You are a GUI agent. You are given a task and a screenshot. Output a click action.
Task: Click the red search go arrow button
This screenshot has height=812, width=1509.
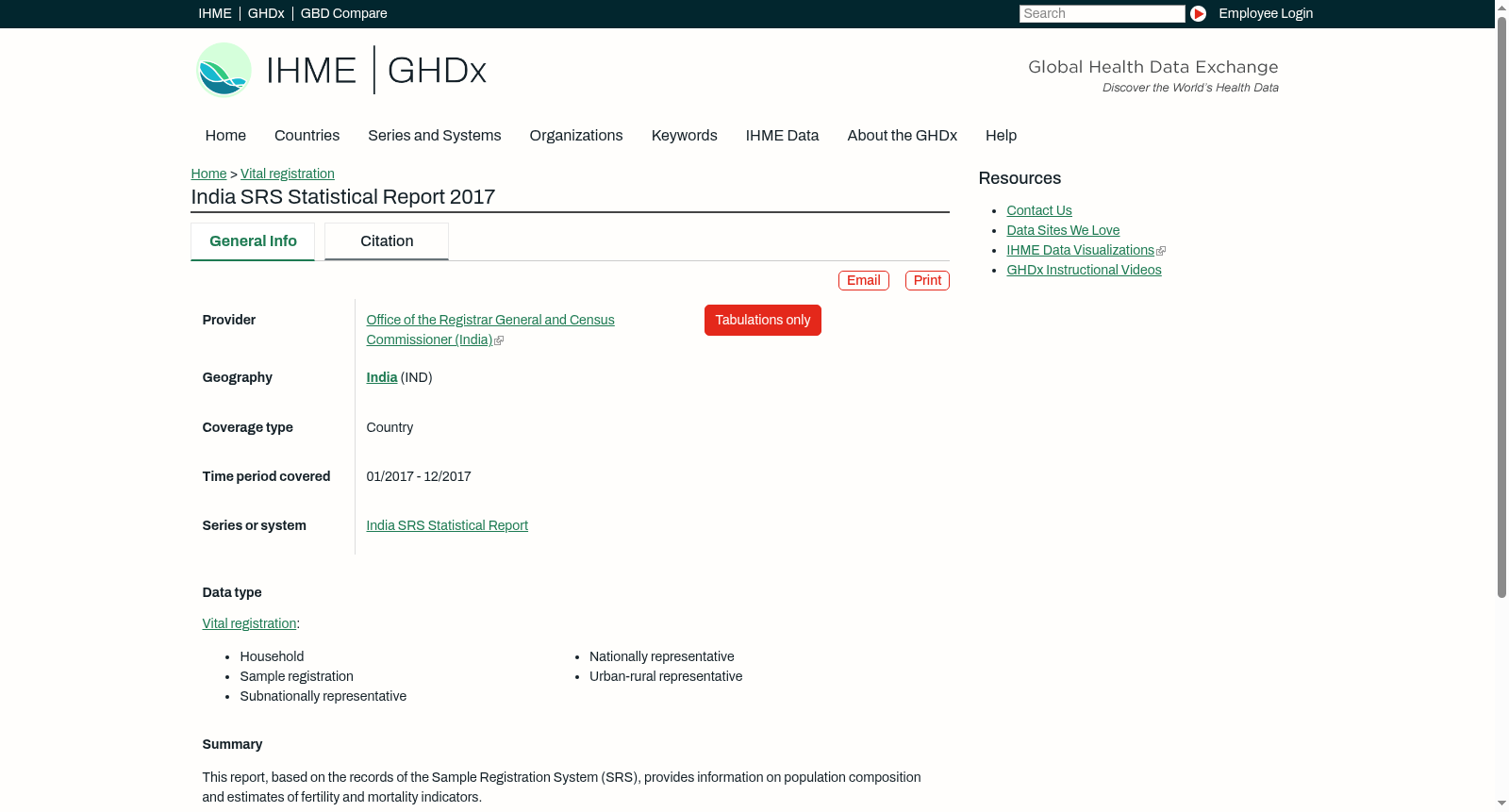pos(1198,13)
